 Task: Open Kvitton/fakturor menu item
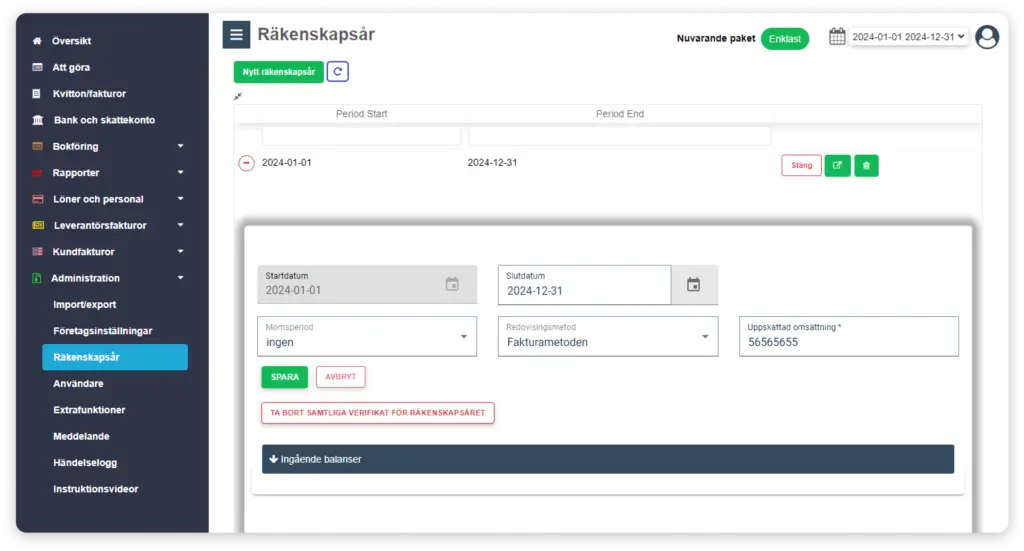point(89,93)
